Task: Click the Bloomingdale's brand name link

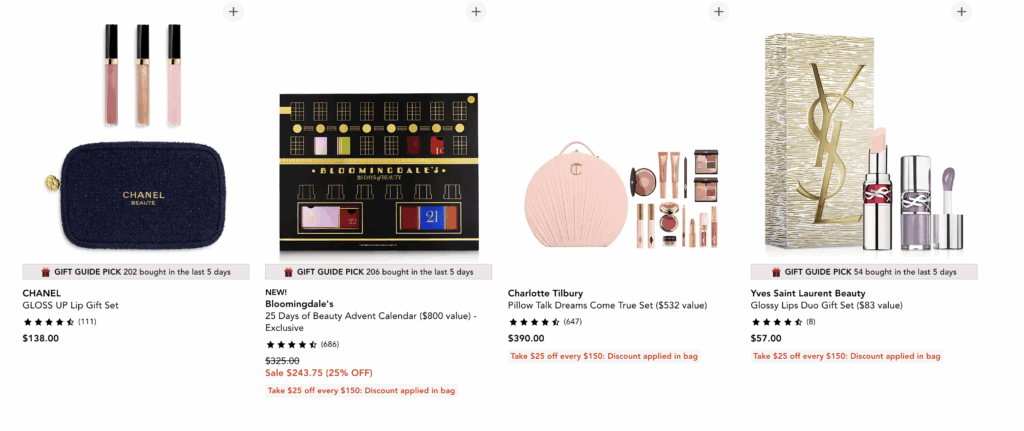Action: point(300,303)
